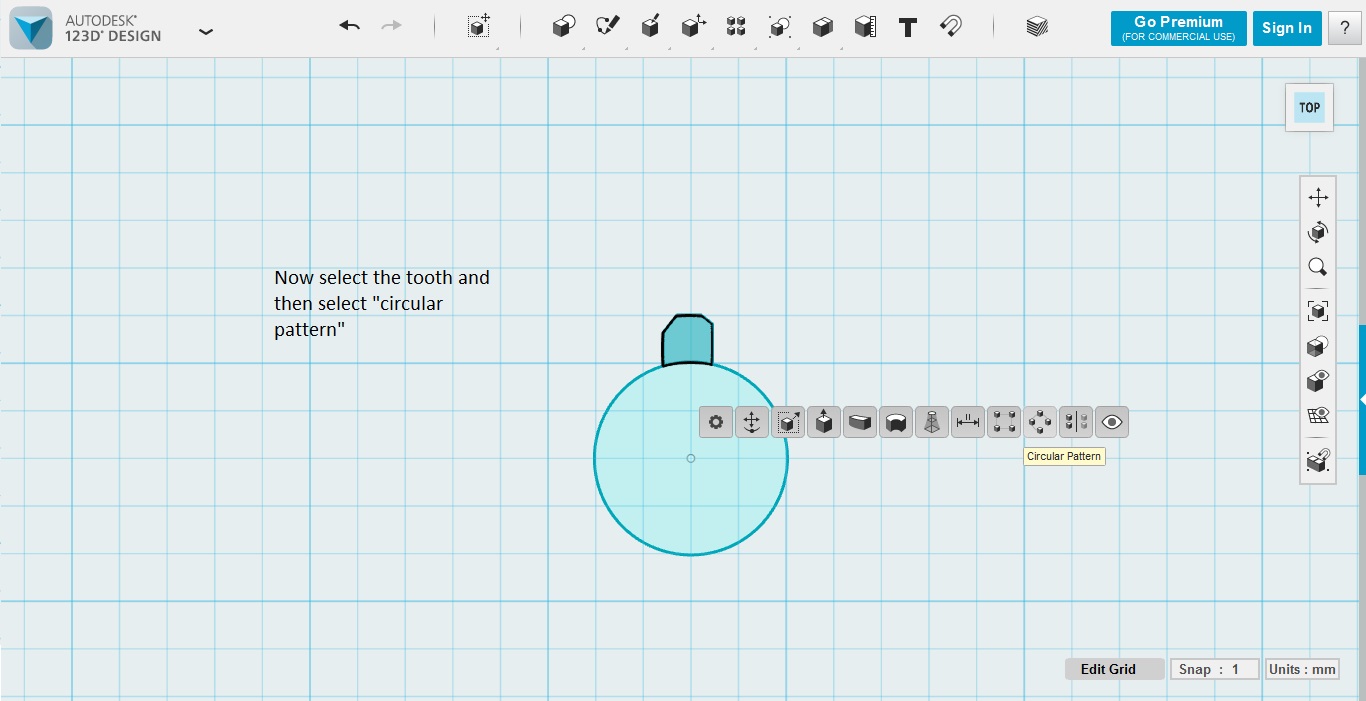
Task: Select the Text tool
Action: [x=907, y=27]
